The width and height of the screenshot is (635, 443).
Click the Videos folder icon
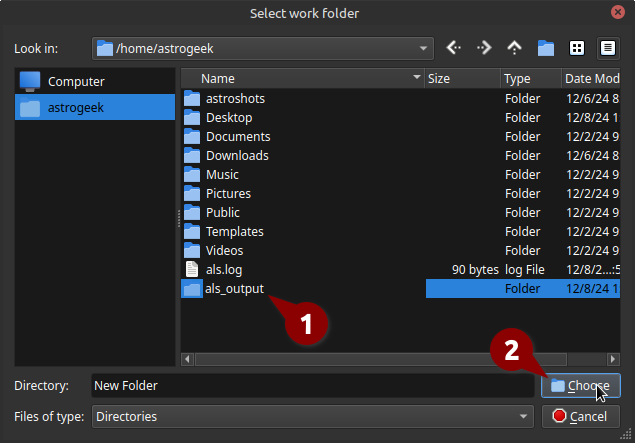click(x=192, y=251)
